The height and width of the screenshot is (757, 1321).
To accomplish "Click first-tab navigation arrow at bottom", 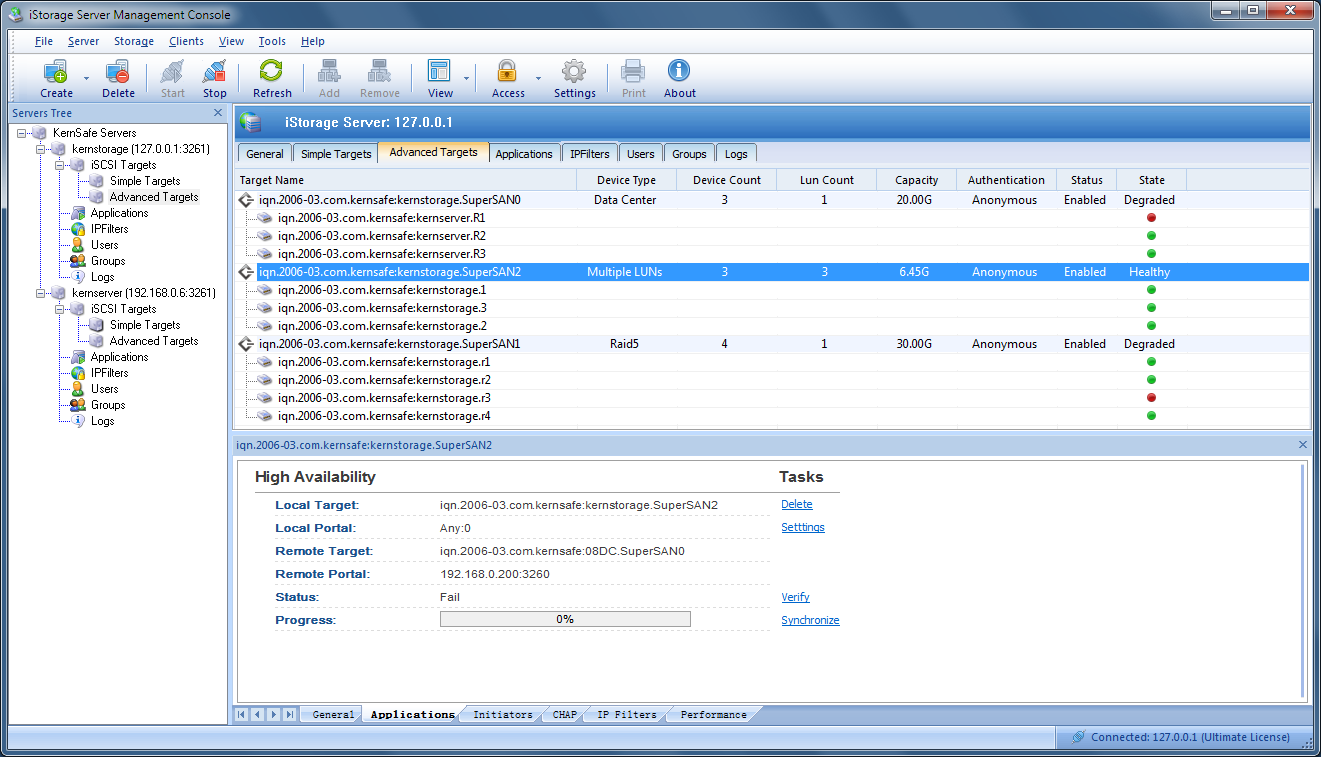I will coord(241,714).
